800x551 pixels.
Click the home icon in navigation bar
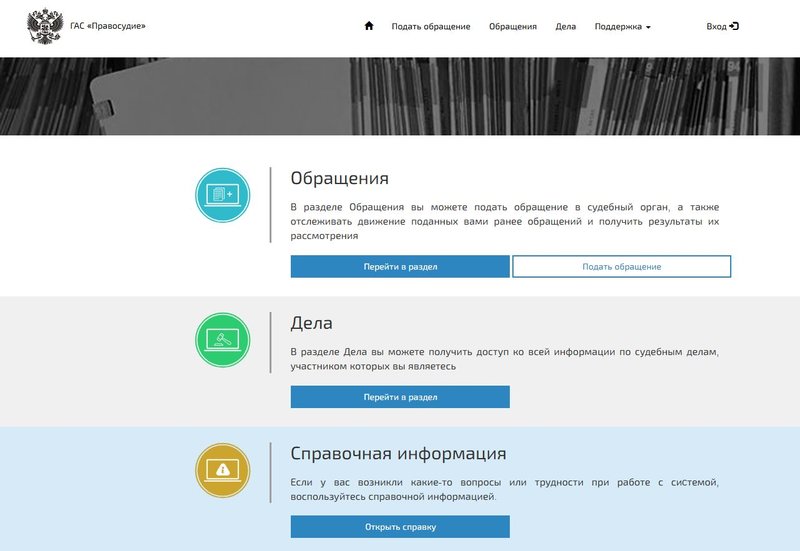[x=369, y=26]
